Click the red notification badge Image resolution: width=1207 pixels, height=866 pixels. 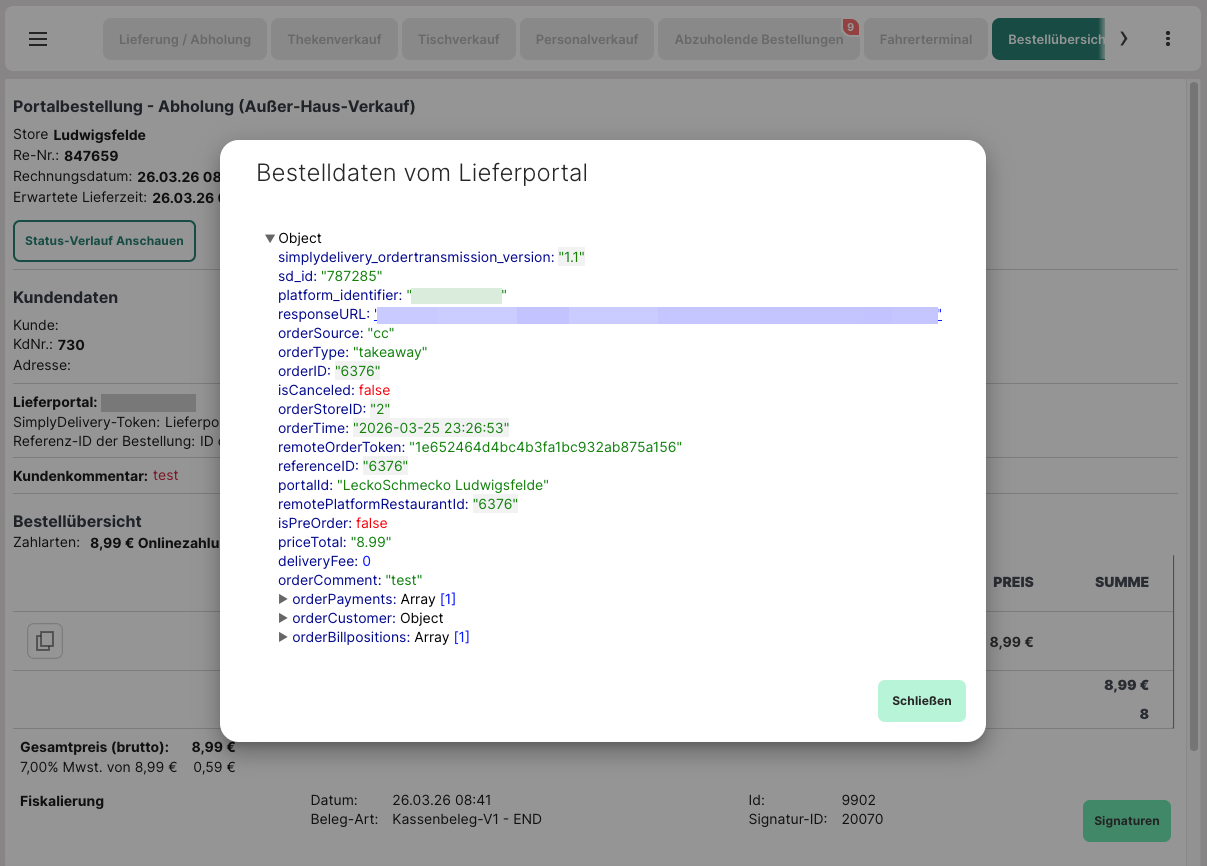click(x=850, y=27)
